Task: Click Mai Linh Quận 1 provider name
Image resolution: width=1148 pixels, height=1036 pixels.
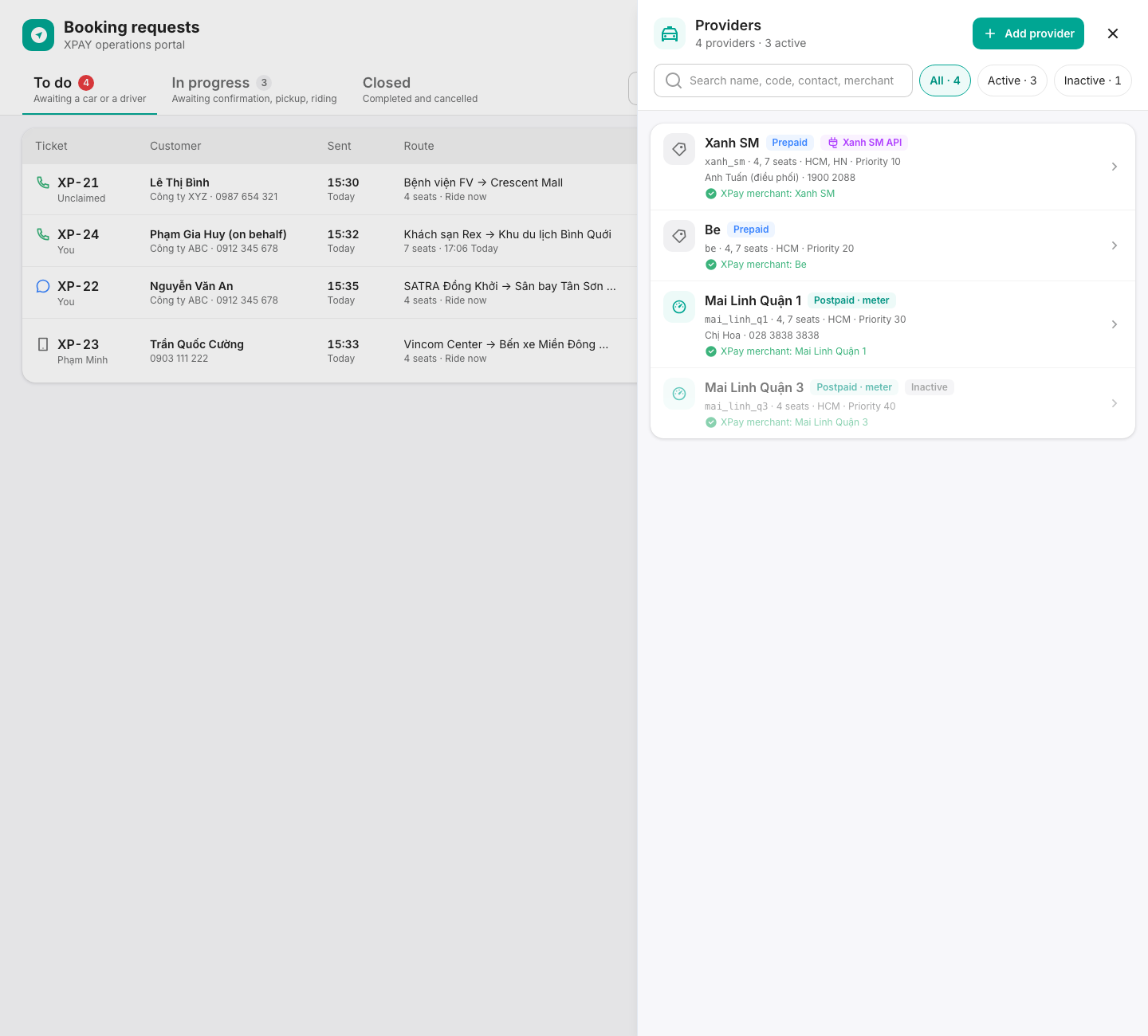Action: click(x=753, y=300)
